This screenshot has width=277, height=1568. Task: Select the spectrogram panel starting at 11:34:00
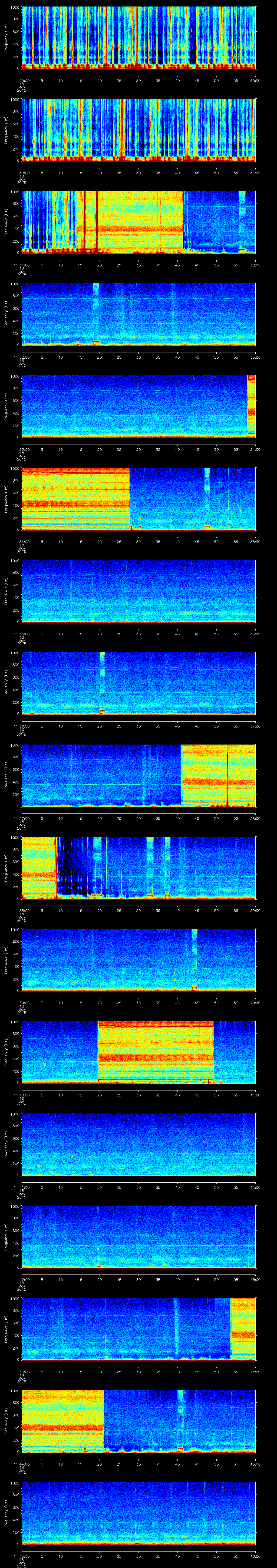point(139,499)
